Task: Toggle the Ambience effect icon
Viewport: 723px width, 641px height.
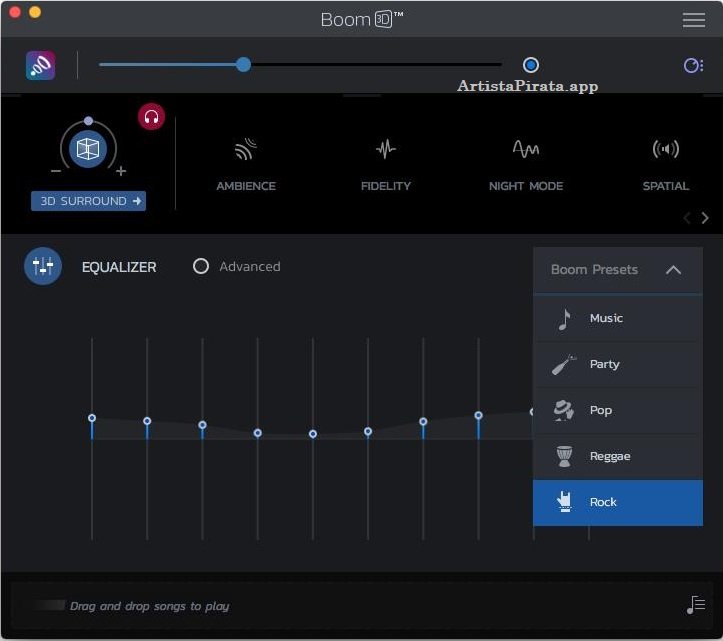Action: click(x=245, y=149)
